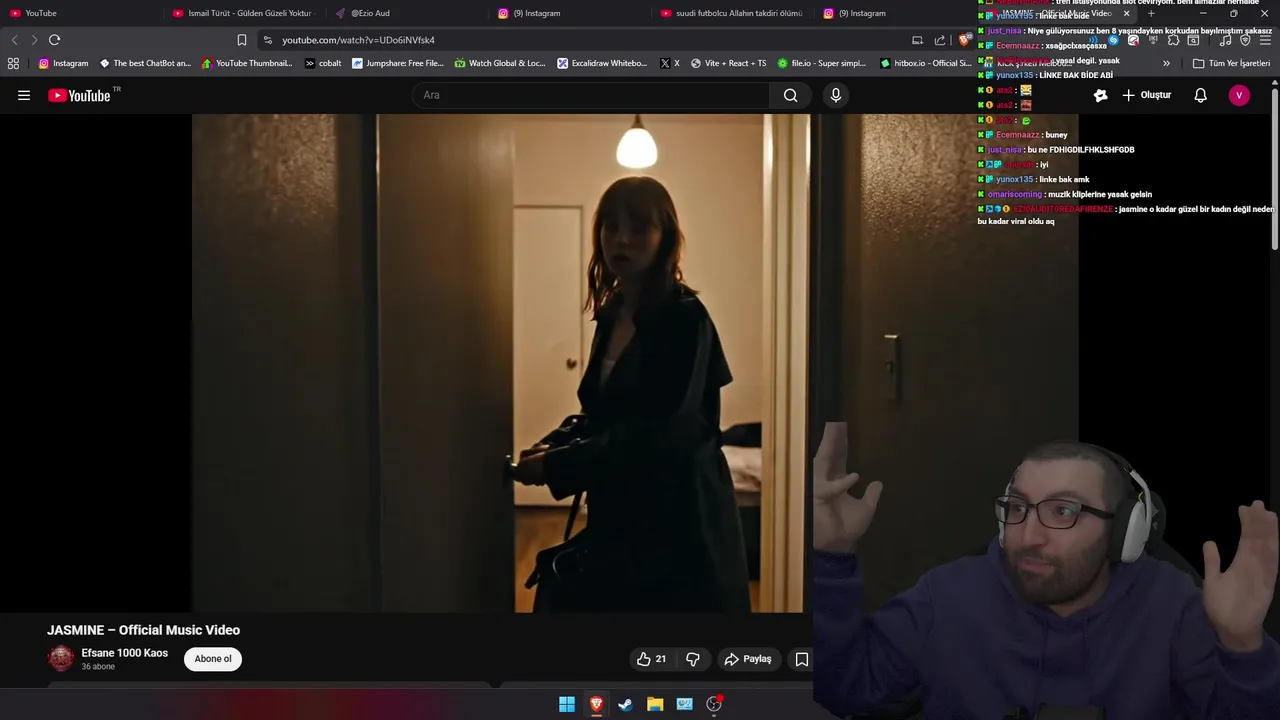Open browser extensions puzzle icon
Screen dimensions: 1280x720
[1173, 40]
